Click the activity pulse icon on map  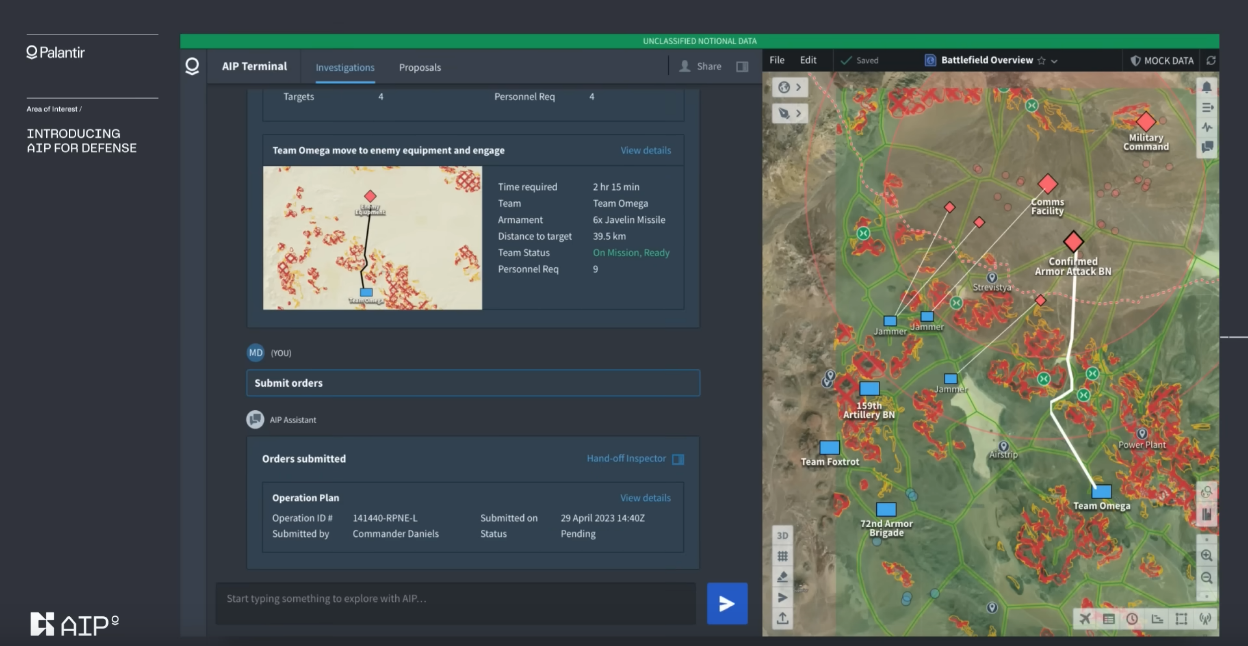[x=1207, y=127]
